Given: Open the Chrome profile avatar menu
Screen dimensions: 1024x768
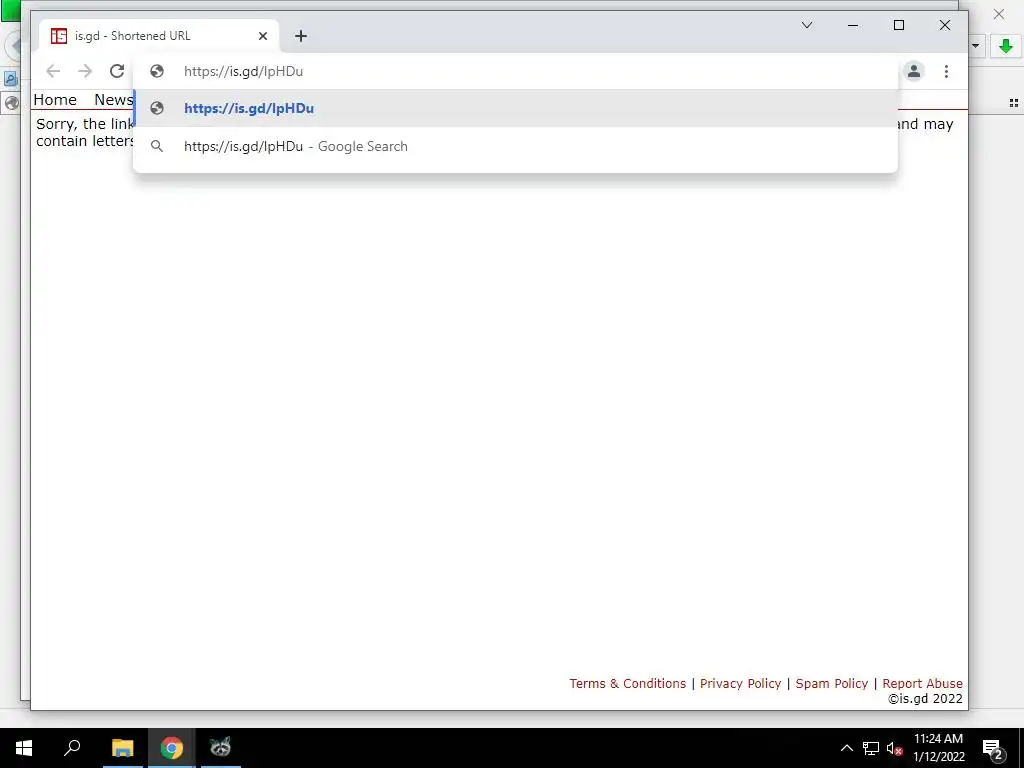Looking at the screenshot, I should [x=914, y=71].
